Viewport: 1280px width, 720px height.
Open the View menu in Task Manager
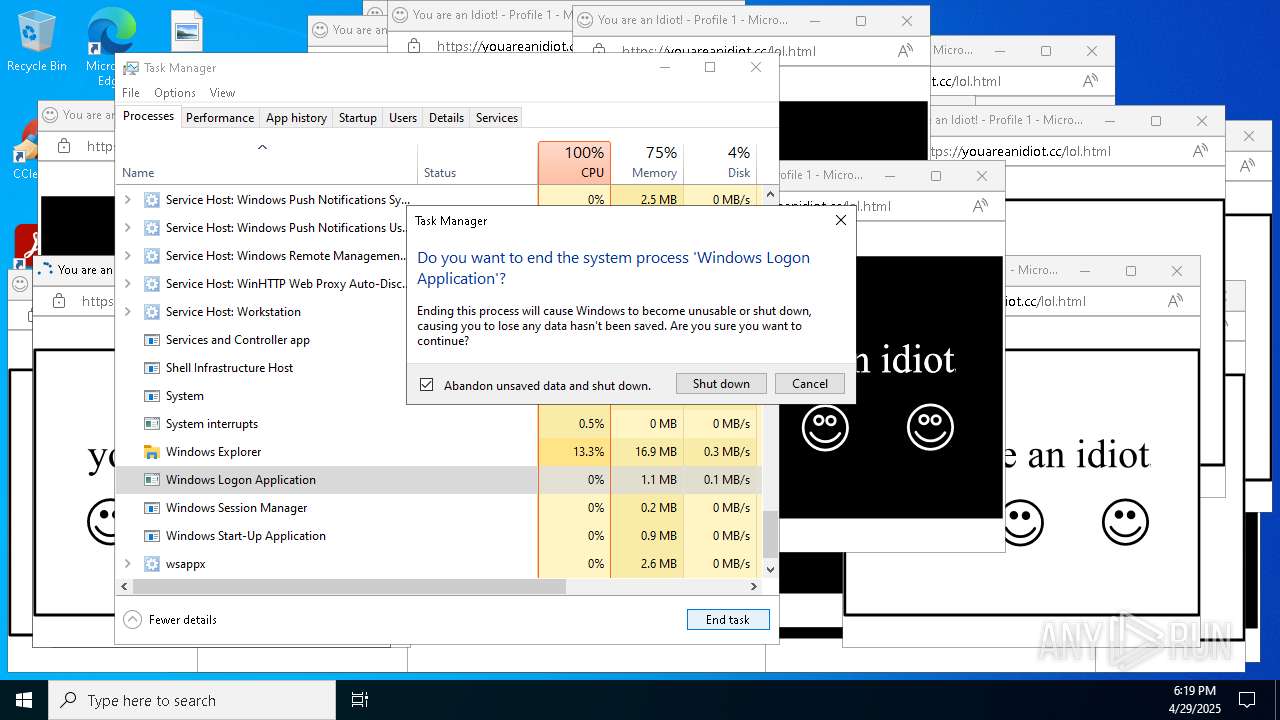[222, 92]
